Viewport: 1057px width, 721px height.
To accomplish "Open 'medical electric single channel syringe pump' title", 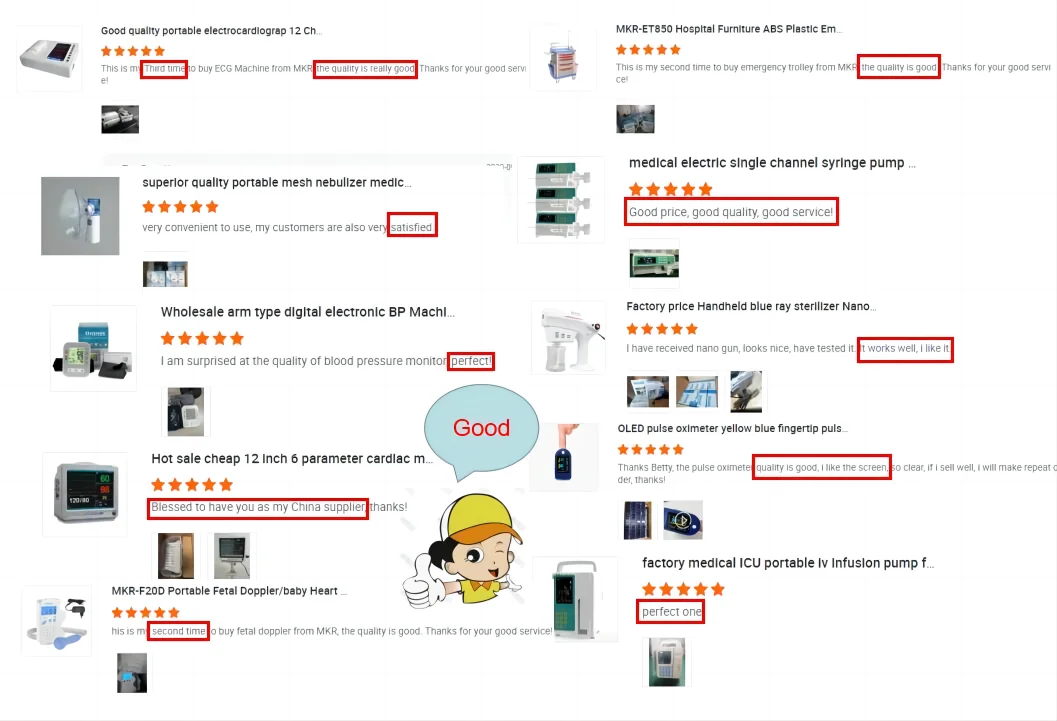I will pos(772,163).
